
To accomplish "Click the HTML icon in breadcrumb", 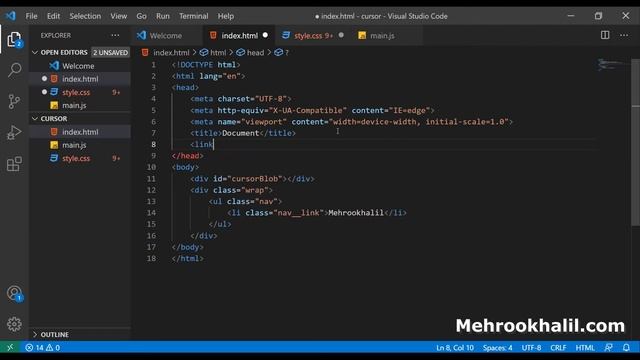I will pos(145,53).
